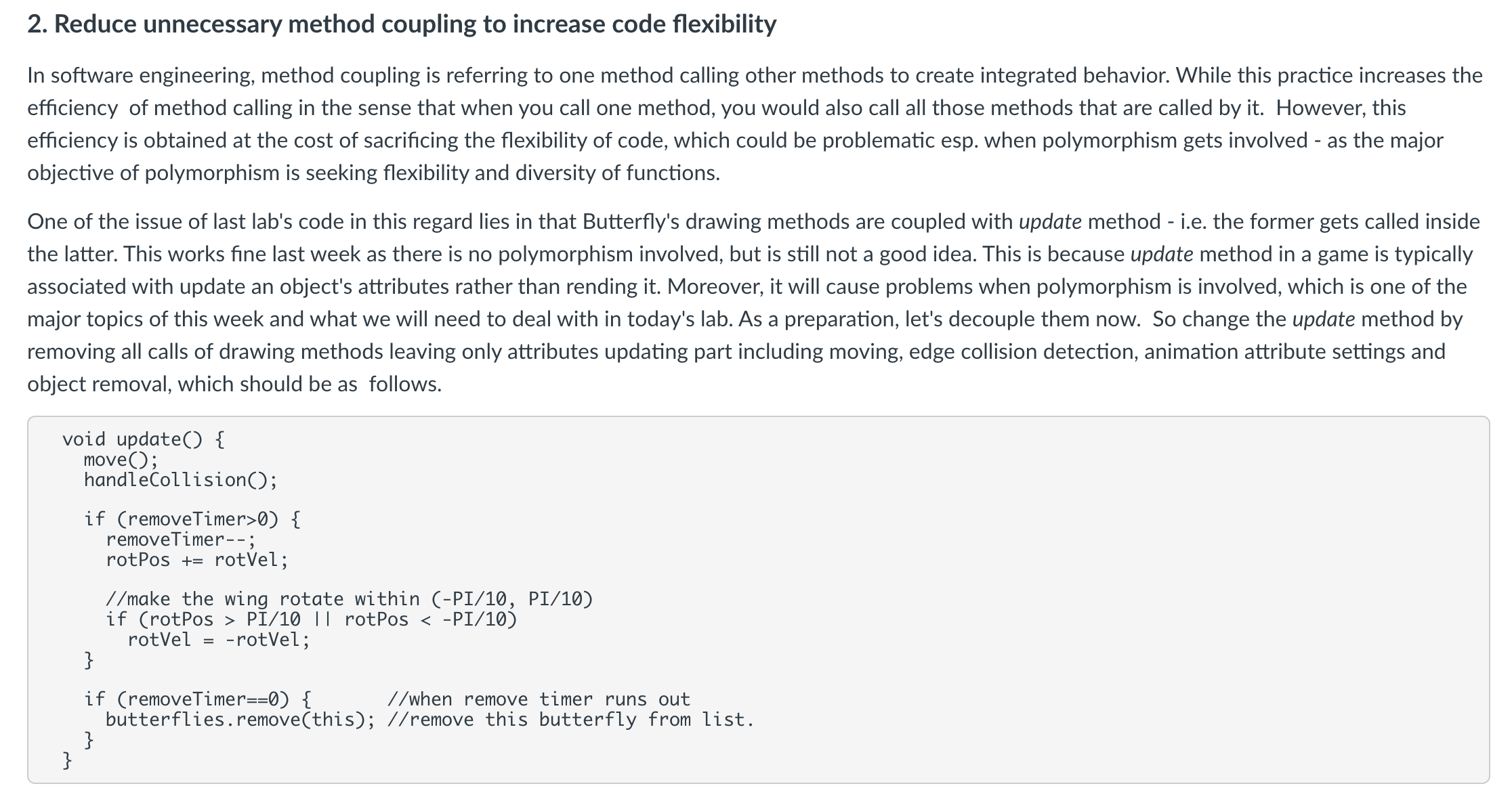The width and height of the screenshot is (1512, 807).
Task: Click the "move();" line in code
Action: [x=121, y=460]
